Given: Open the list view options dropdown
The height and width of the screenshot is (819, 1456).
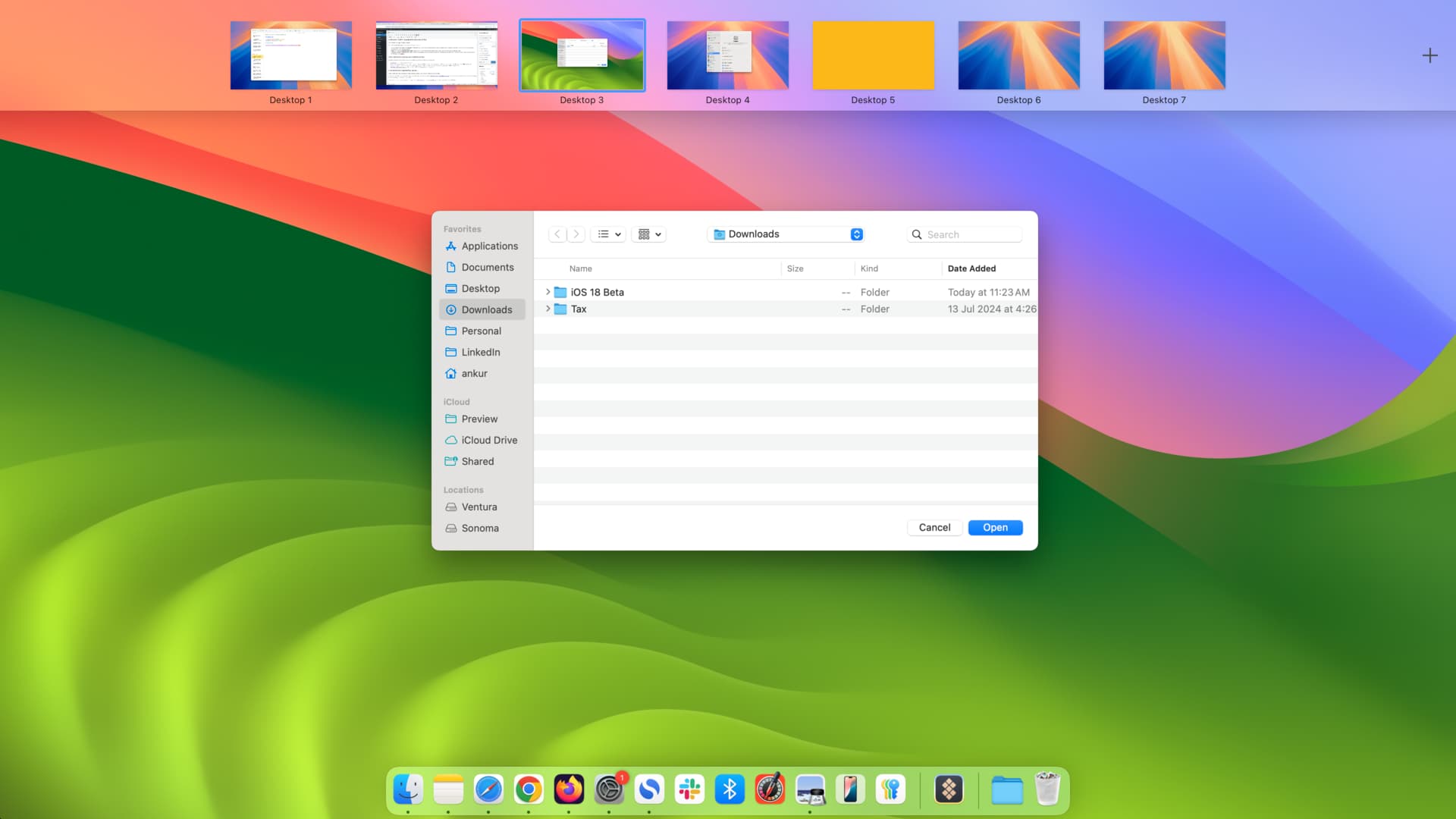Looking at the screenshot, I should 607,234.
